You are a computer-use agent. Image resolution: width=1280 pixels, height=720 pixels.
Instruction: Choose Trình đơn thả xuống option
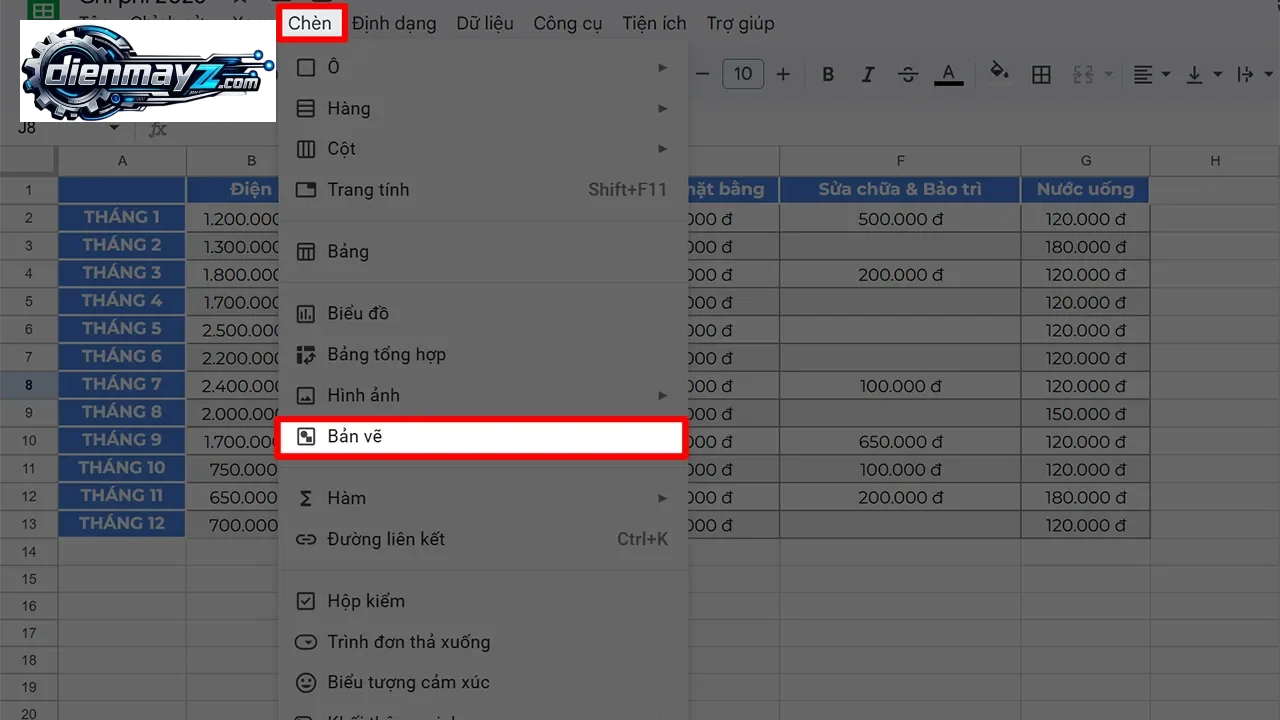coord(482,642)
